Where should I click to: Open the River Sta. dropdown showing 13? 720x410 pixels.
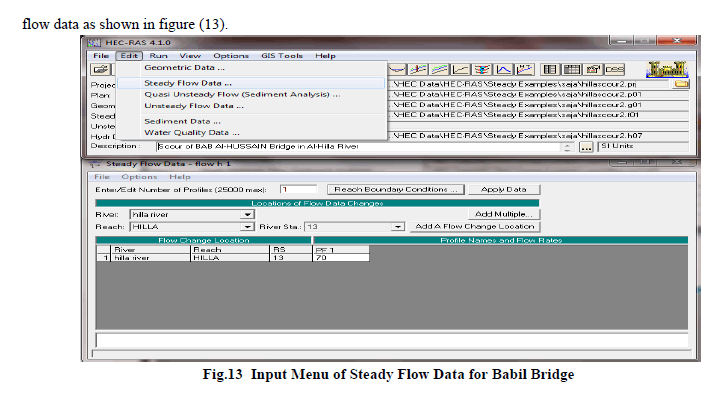[x=398, y=226]
